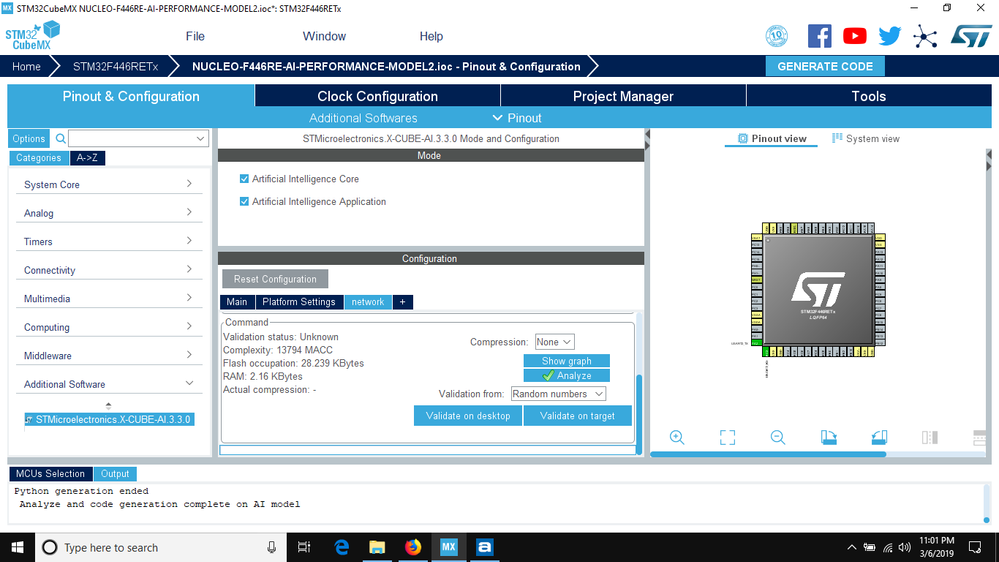Screen dimensions: 999x562
Task: Click Reset Configuration button
Action: pyautogui.click(x=275, y=279)
